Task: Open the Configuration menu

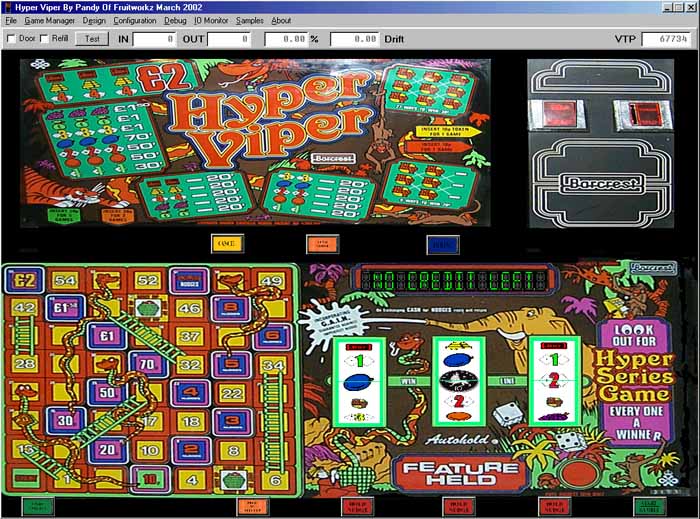Action: click(x=135, y=21)
